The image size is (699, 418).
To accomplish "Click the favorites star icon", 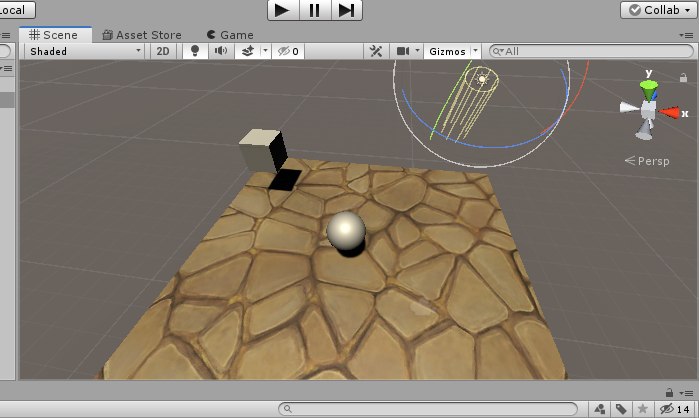I will click(x=642, y=409).
